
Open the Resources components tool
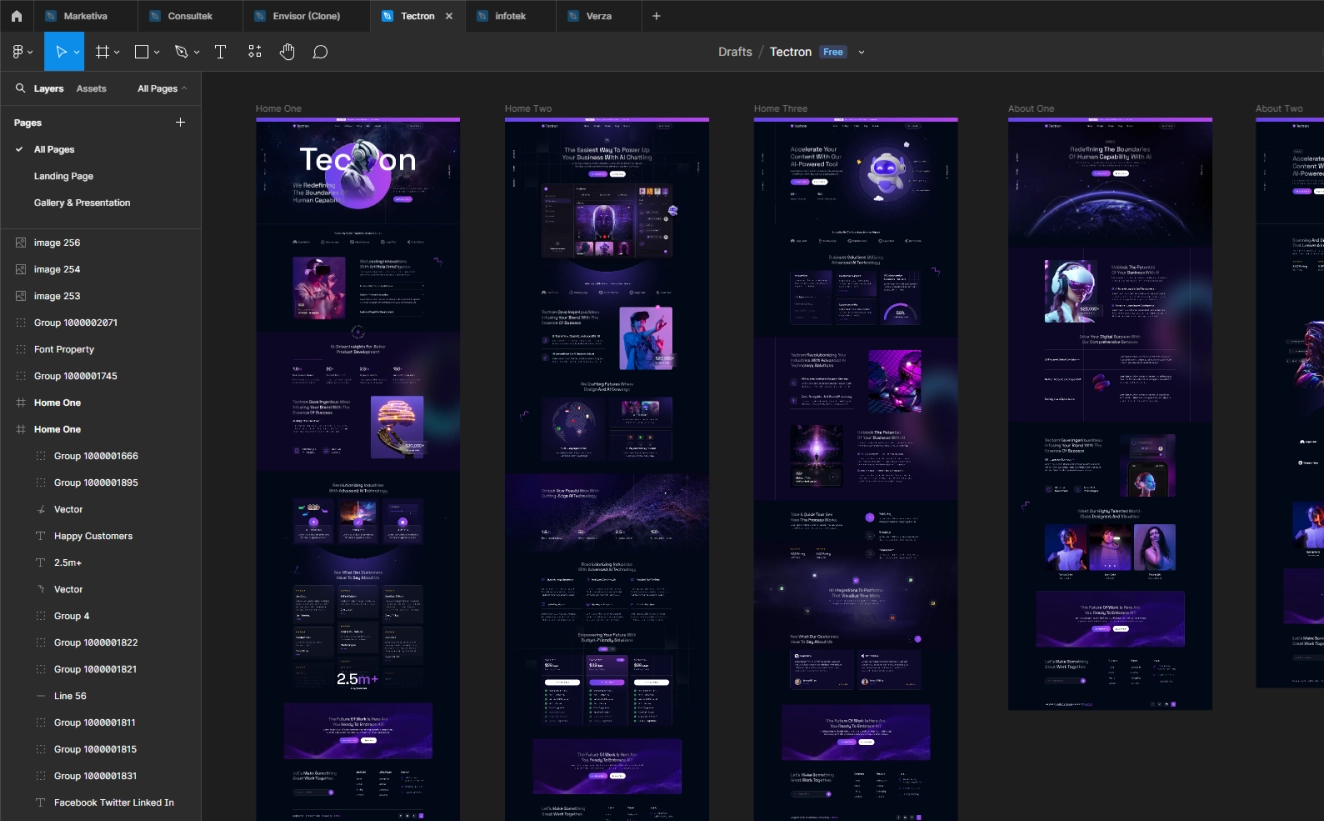coord(255,52)
